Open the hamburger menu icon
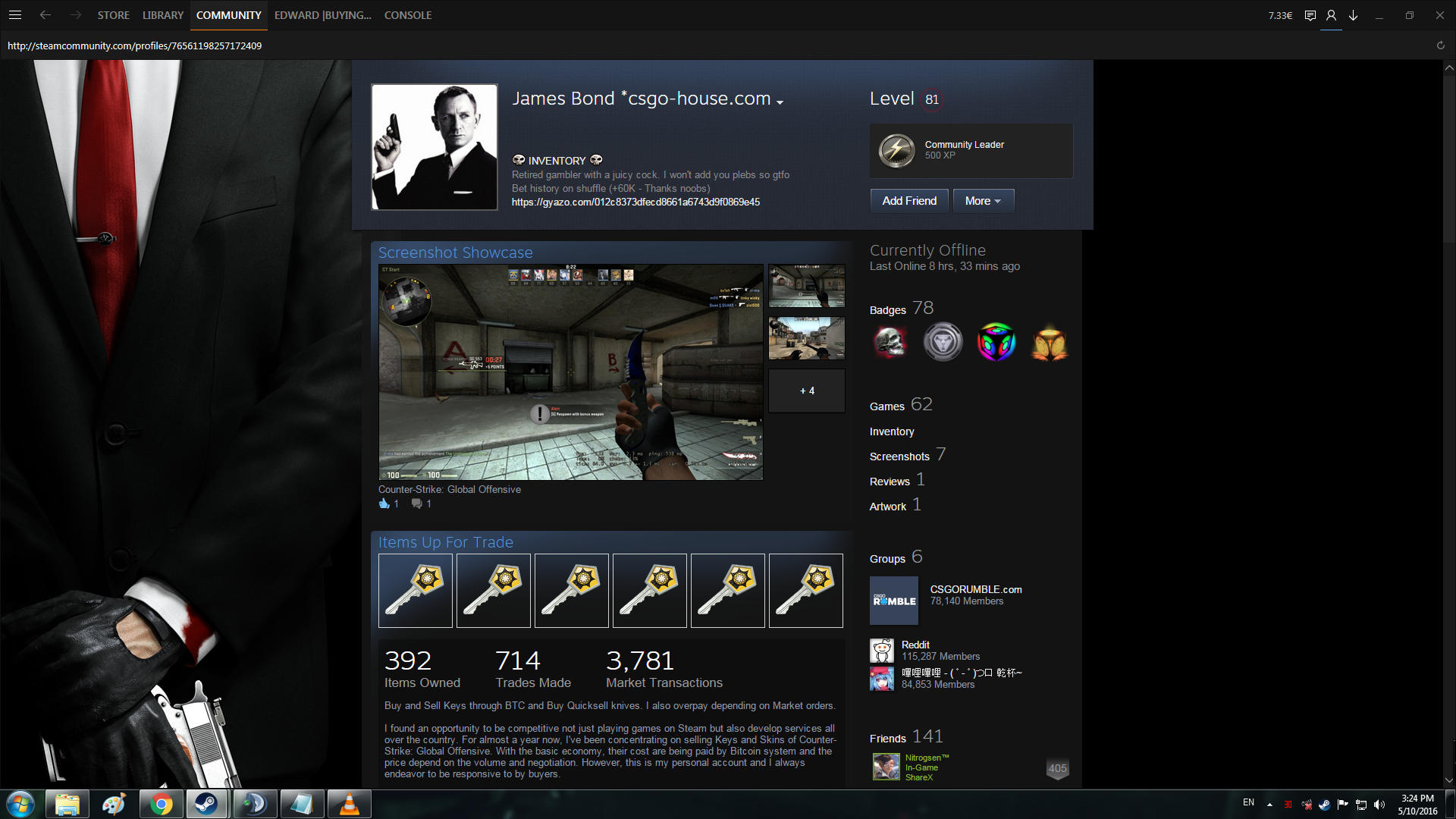Screen dimensions: 1456x819 point(15,15)
